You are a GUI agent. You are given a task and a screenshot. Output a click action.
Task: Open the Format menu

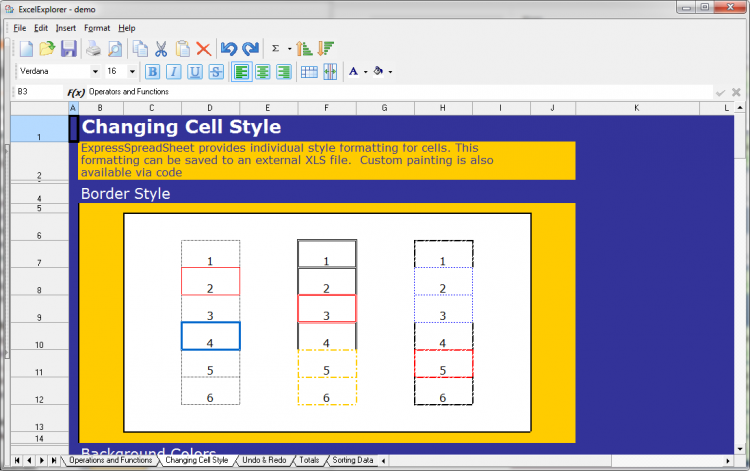(x=97, y=28)
